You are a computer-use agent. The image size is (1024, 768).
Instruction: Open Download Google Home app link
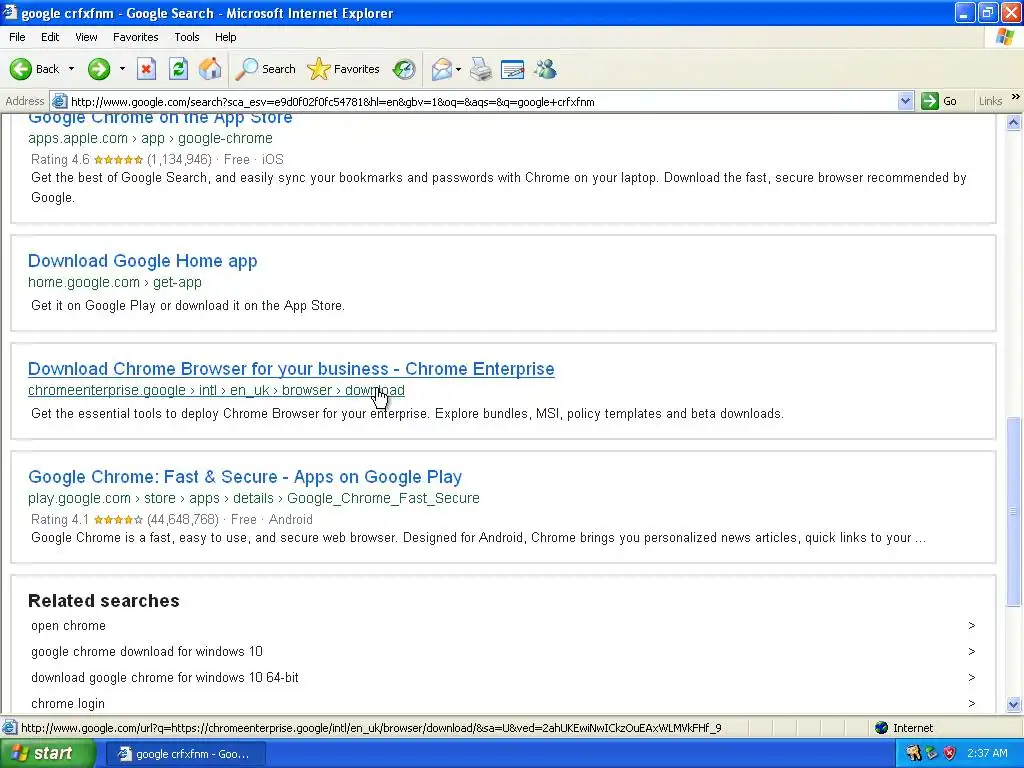coord(142,261)
